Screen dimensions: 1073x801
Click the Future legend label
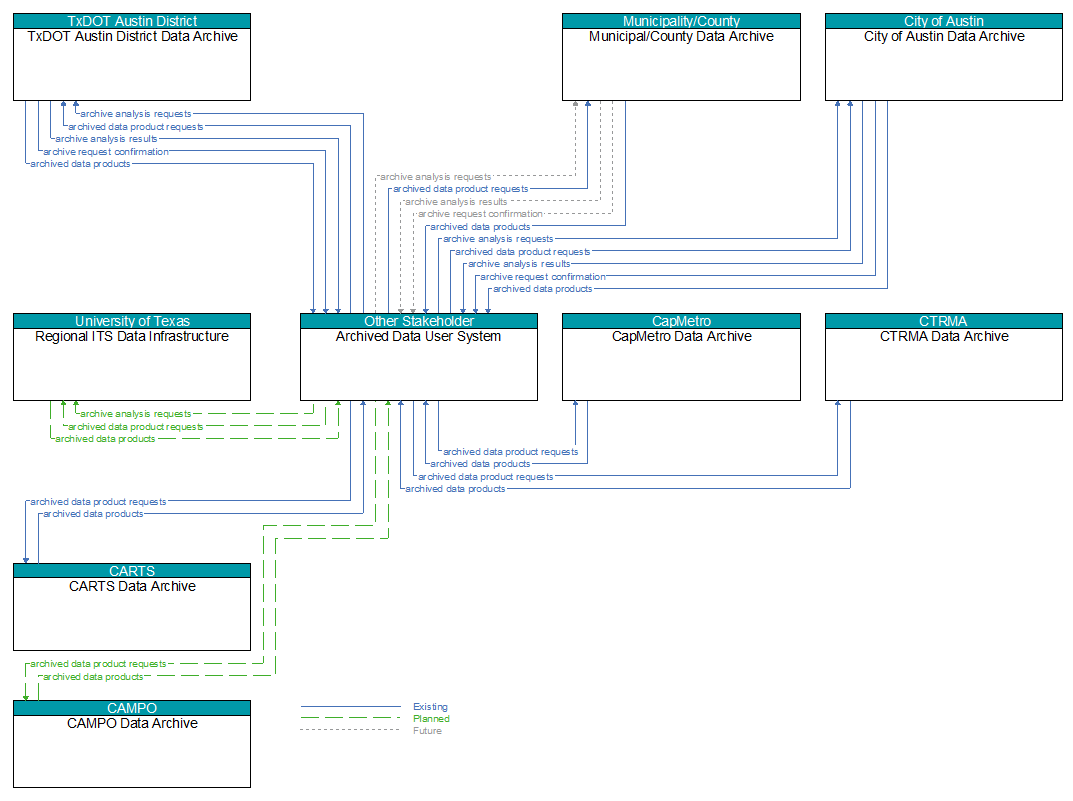pyautogui.click(x=427, y=731)
